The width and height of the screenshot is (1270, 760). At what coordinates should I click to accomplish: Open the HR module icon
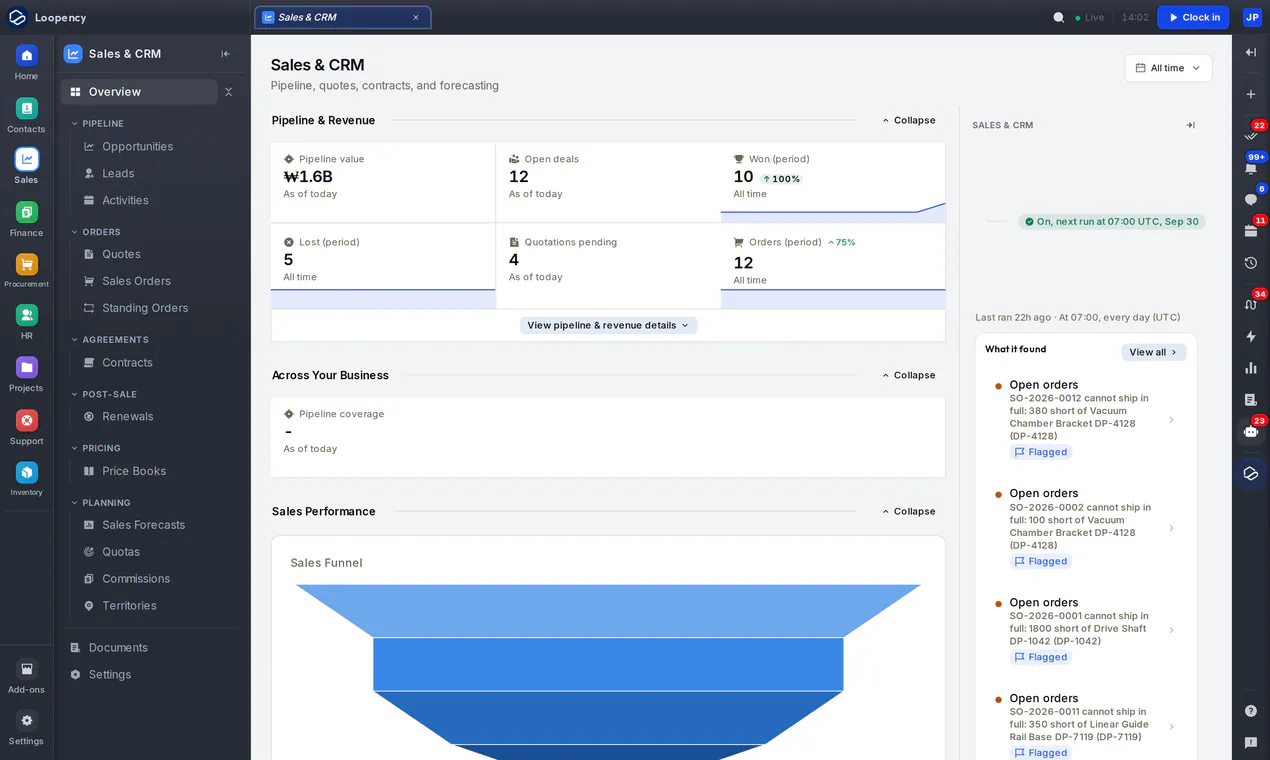[27, 315]
